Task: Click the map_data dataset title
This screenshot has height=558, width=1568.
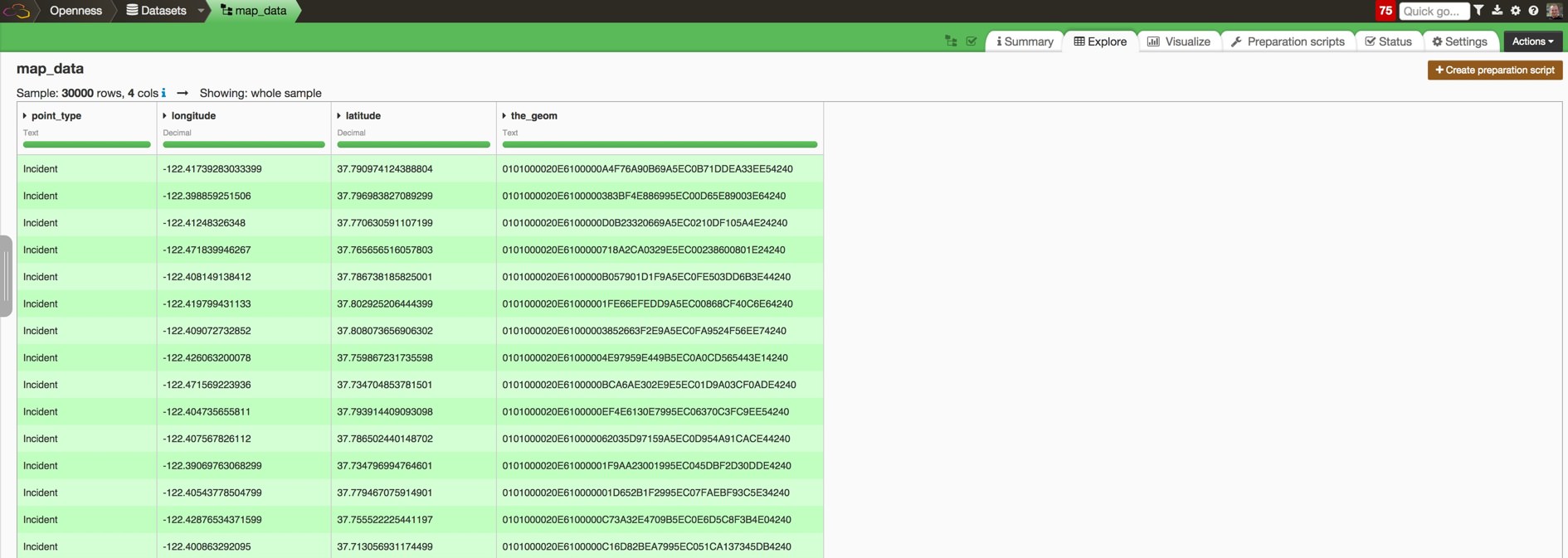Action: (x=50, y=69)
